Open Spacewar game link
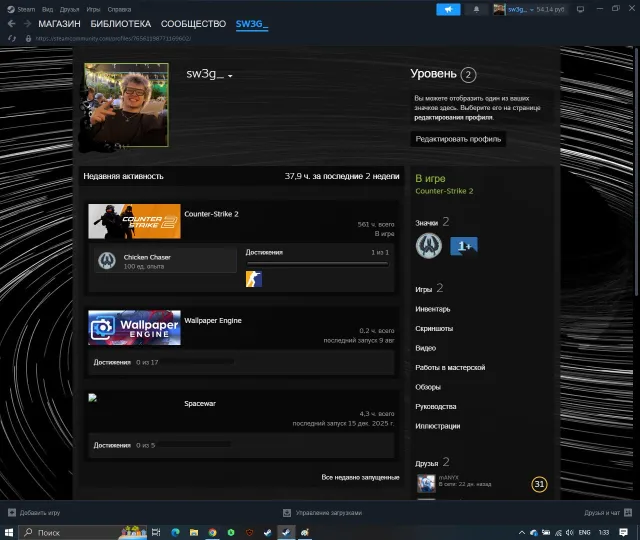640x540 pixels. tap(200, 404)
